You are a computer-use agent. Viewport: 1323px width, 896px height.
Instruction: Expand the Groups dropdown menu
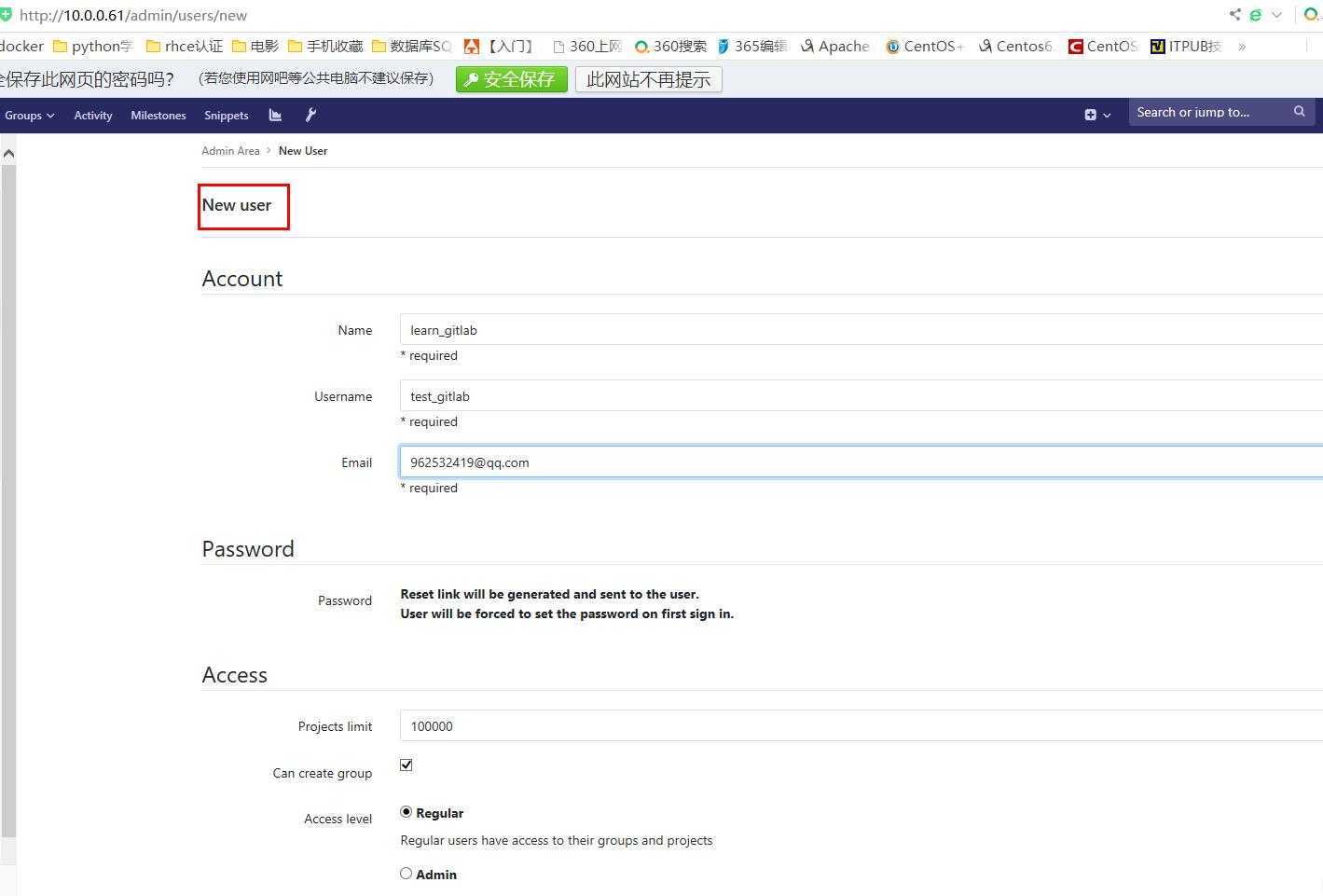[29, 115]
